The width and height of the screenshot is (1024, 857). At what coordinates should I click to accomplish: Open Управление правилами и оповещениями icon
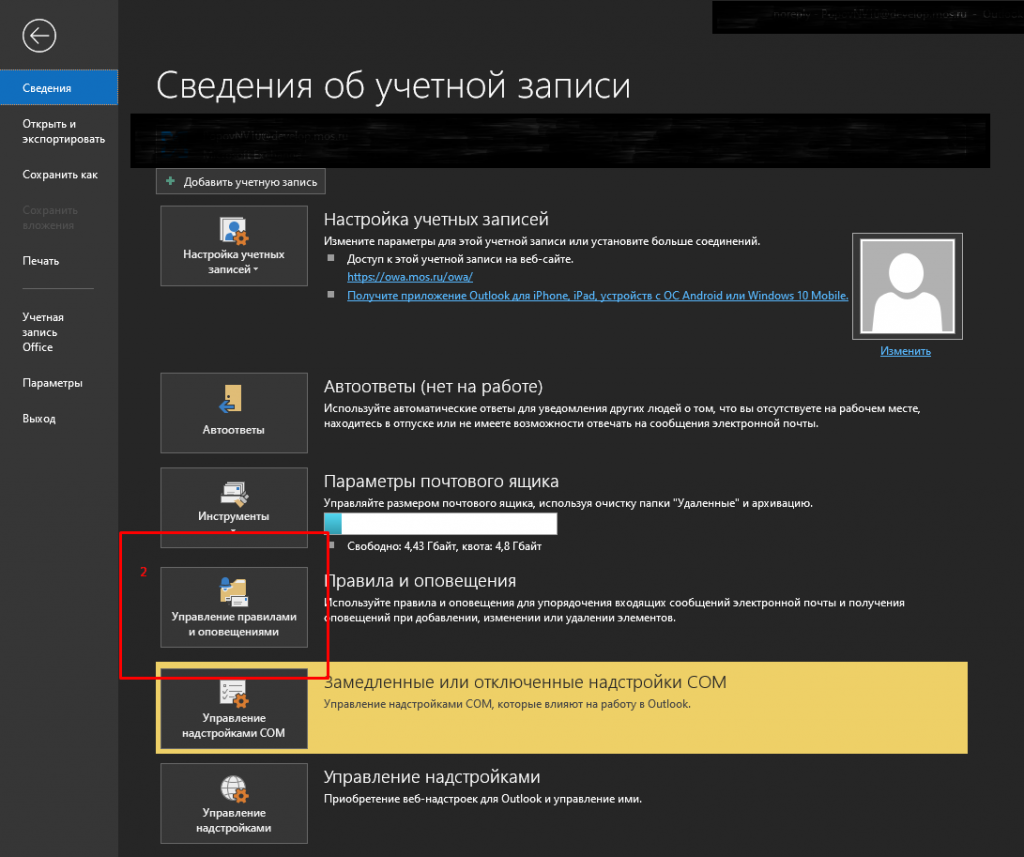[x=234, y=592]
